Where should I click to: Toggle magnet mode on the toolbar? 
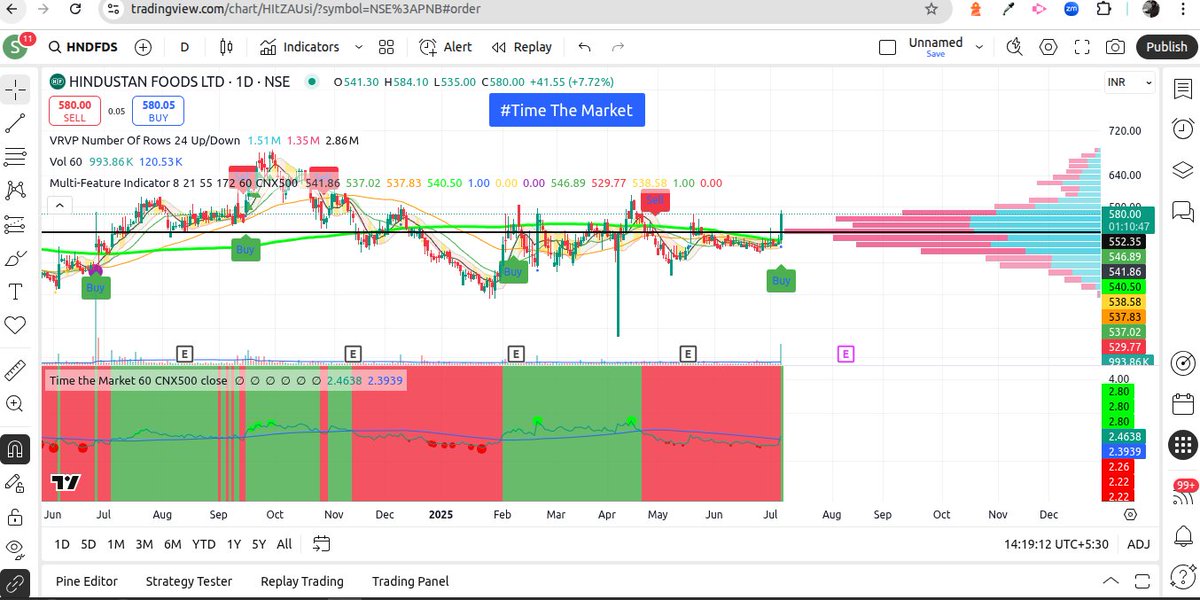click(x=15, y=449)
